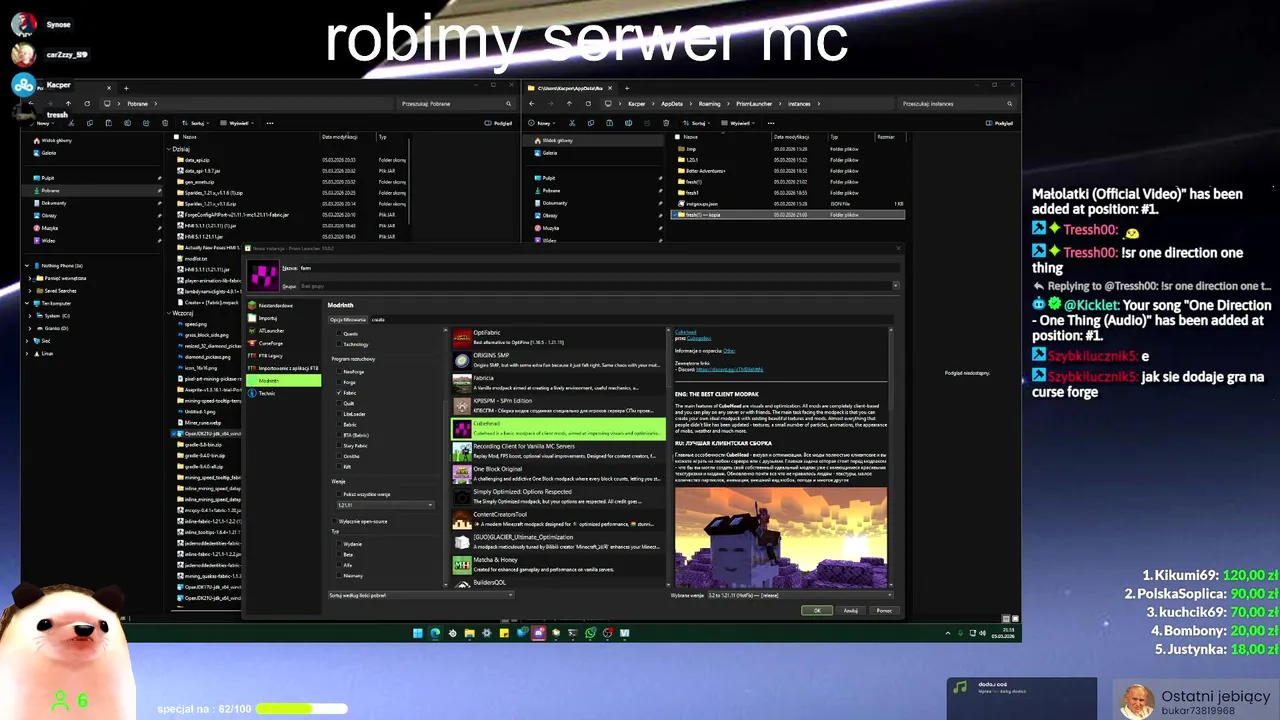Enable Pokaż wszystkie wersje checkbox
The image size is (1280, 720).
click(x=338, y=494)
